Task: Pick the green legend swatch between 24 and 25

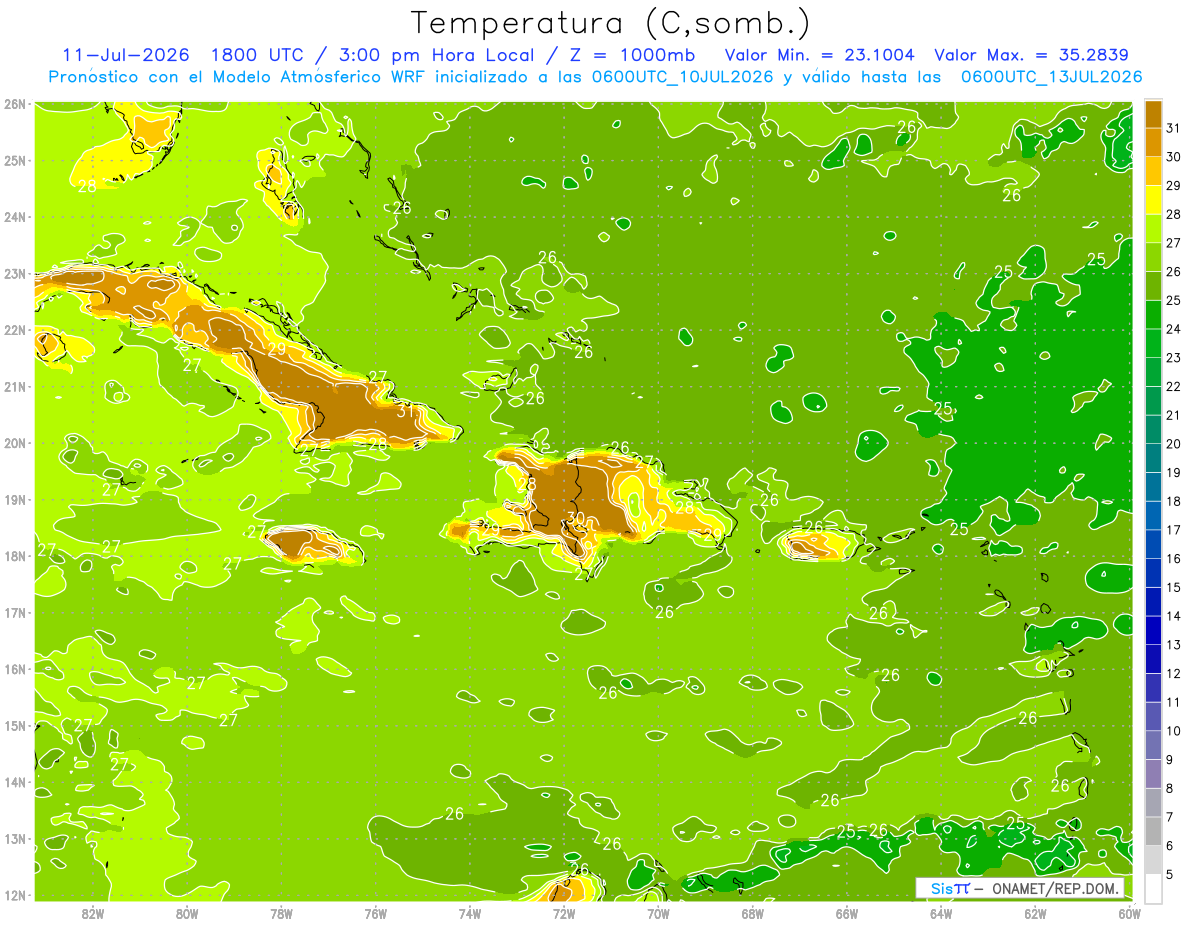Action: 1154,315
